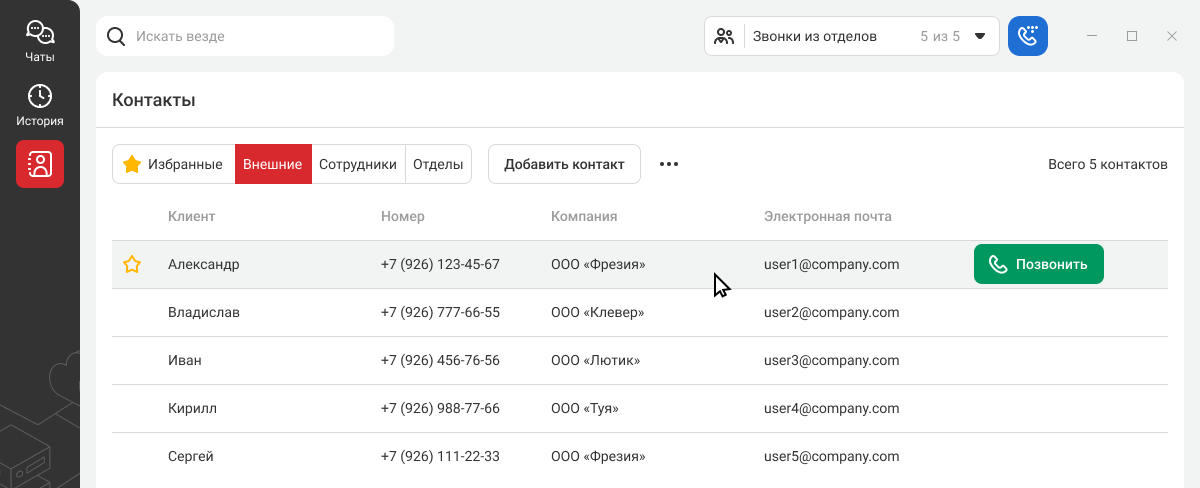Click the green Позвонить button
1200x488 pixels.
click(x=1038, y=265)
